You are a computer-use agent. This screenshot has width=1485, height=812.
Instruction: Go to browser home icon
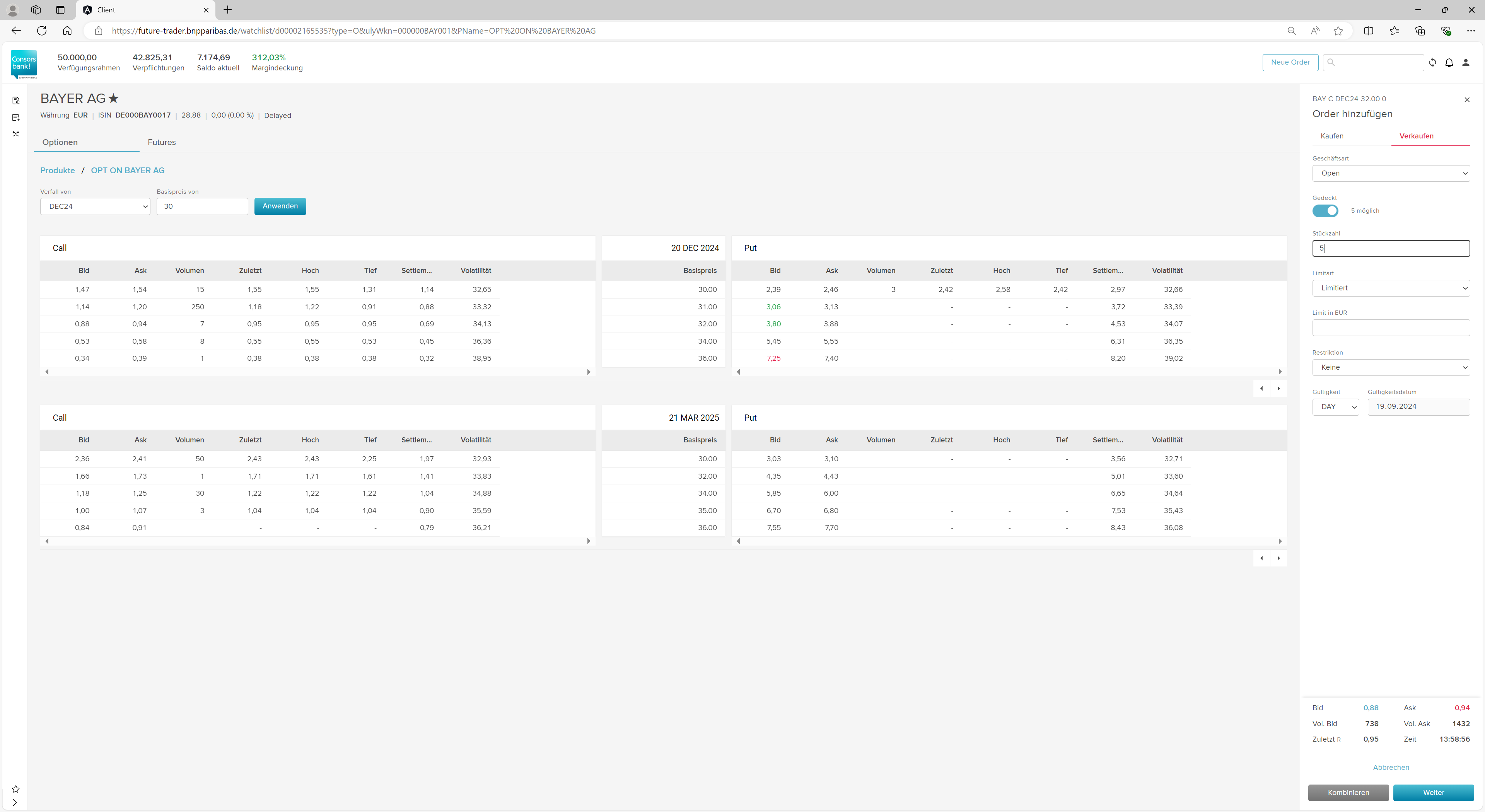pyautogui.click(x=67, y=31)
